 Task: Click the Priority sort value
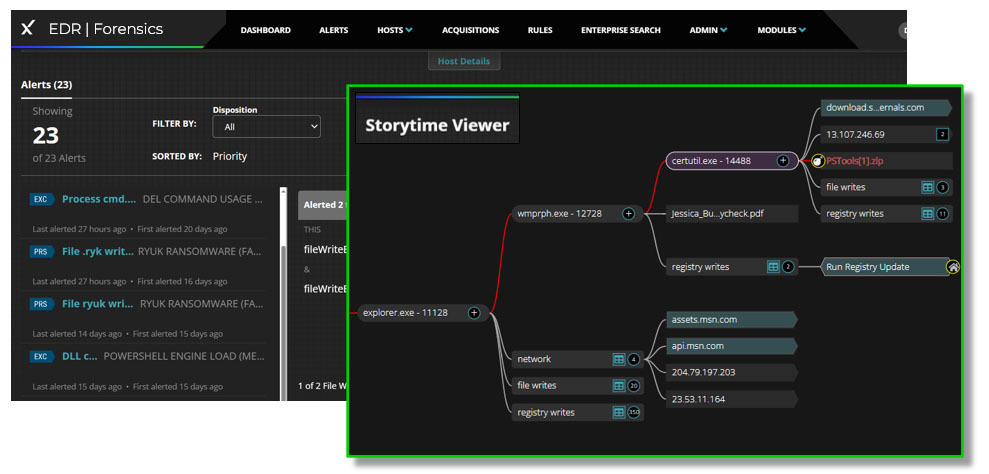click(x=230, y=157)
